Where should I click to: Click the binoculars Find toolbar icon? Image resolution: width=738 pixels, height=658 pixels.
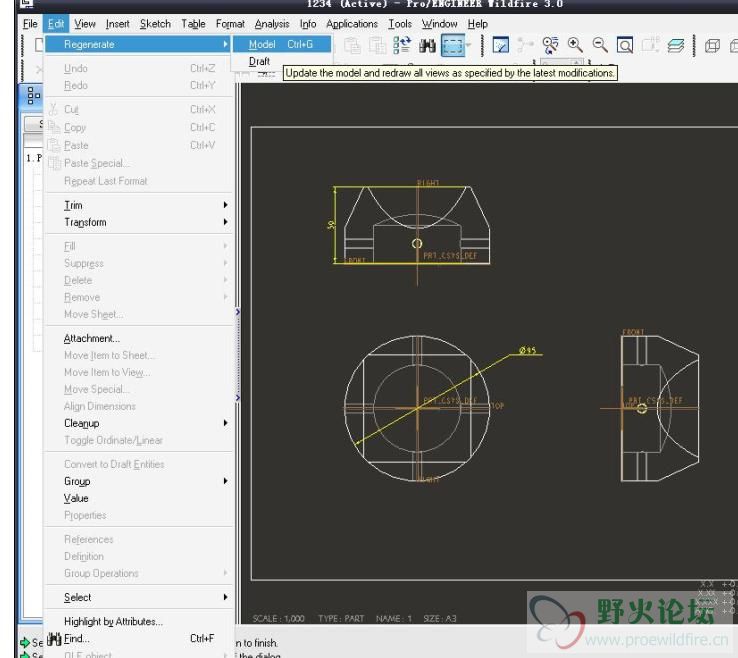[x=427, y=46]
